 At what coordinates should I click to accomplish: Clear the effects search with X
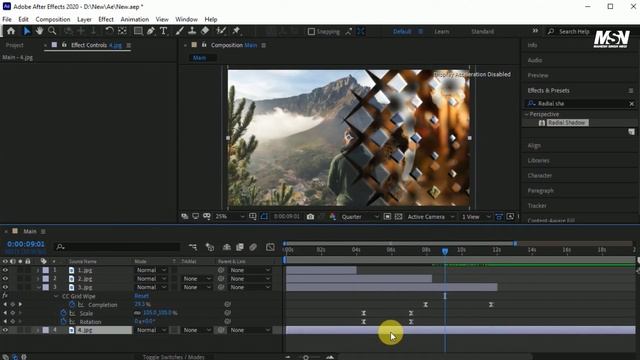631,104
